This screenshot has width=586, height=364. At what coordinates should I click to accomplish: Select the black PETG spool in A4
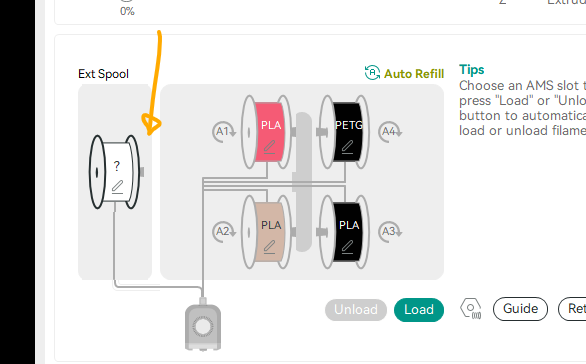point(344,132)
